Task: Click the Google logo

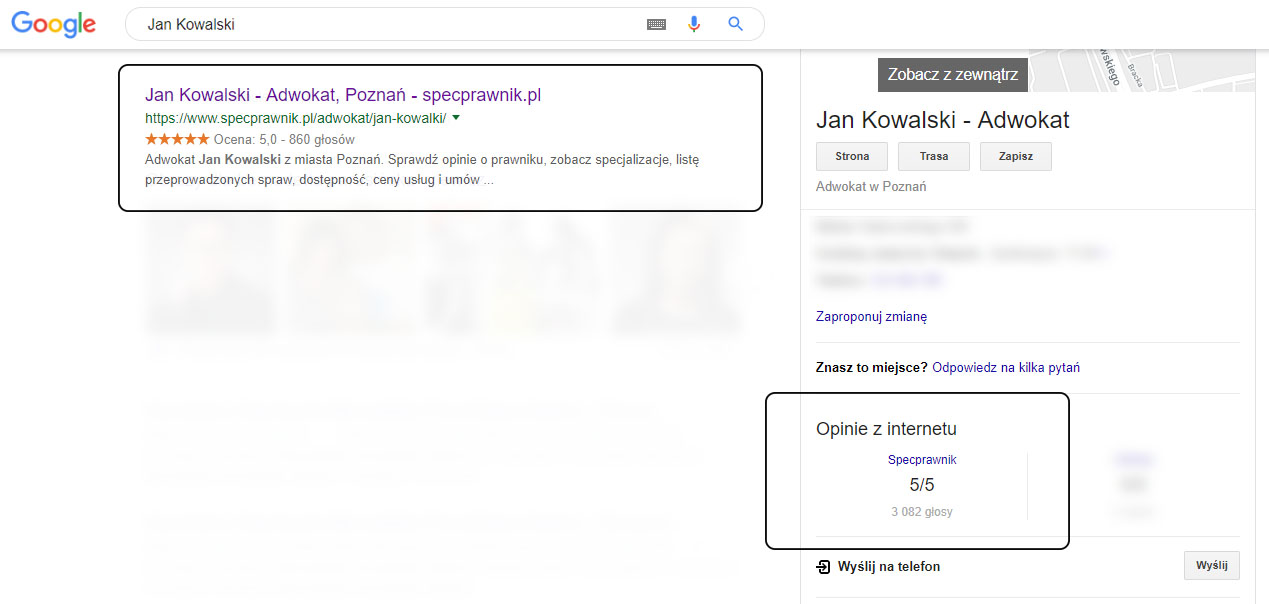Action: [54, 25]
